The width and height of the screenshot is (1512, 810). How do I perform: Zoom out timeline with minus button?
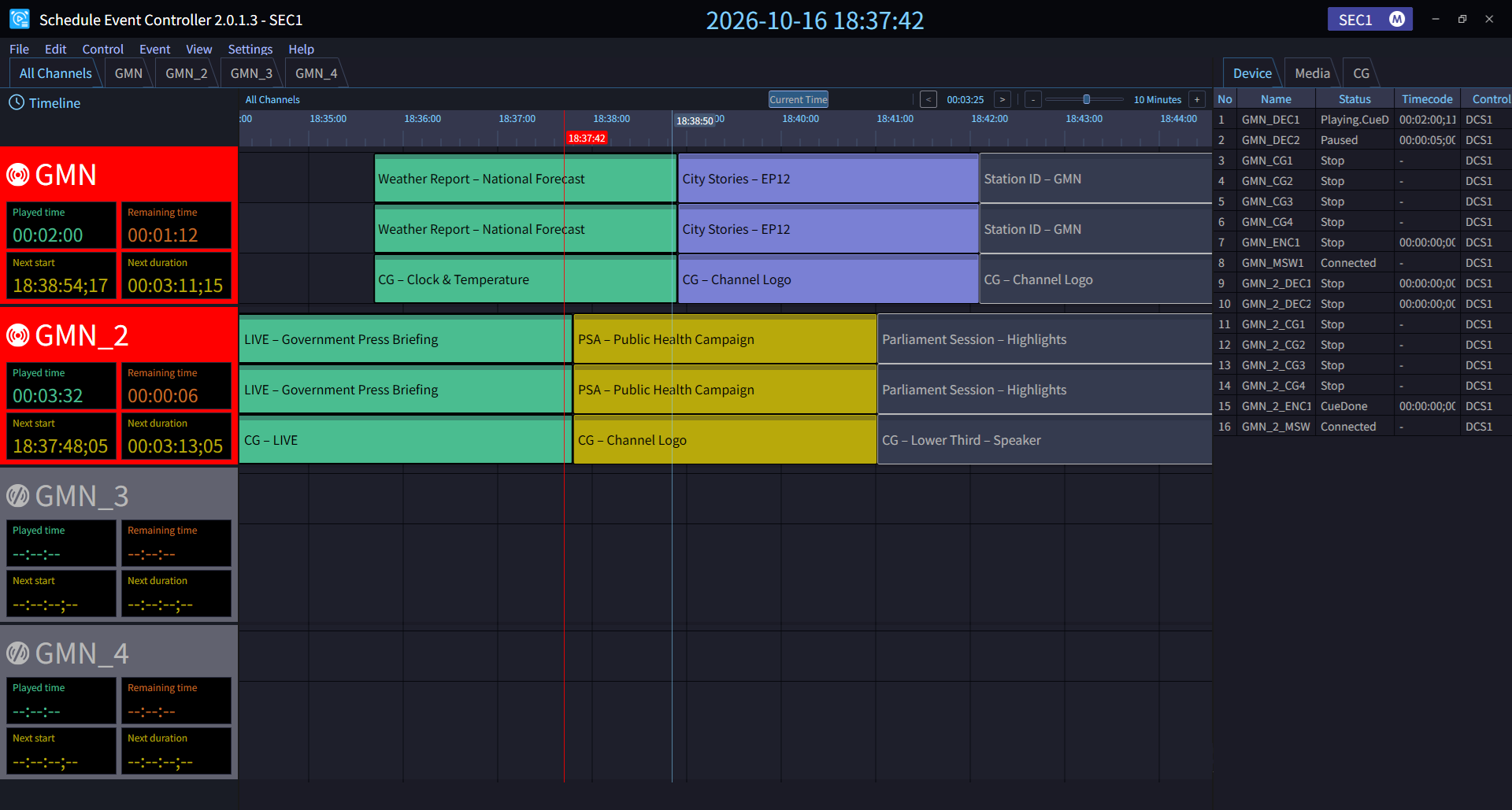point(1033,99)
